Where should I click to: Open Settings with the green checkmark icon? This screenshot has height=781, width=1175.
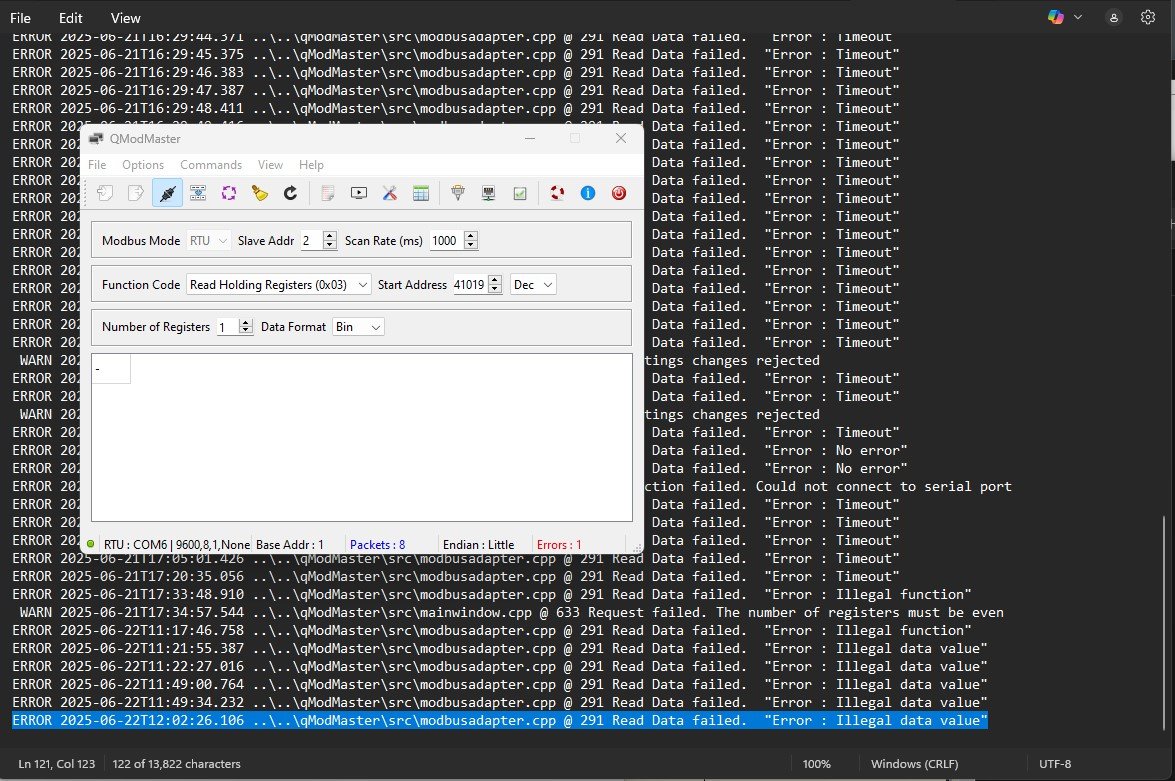coord(520,193)
